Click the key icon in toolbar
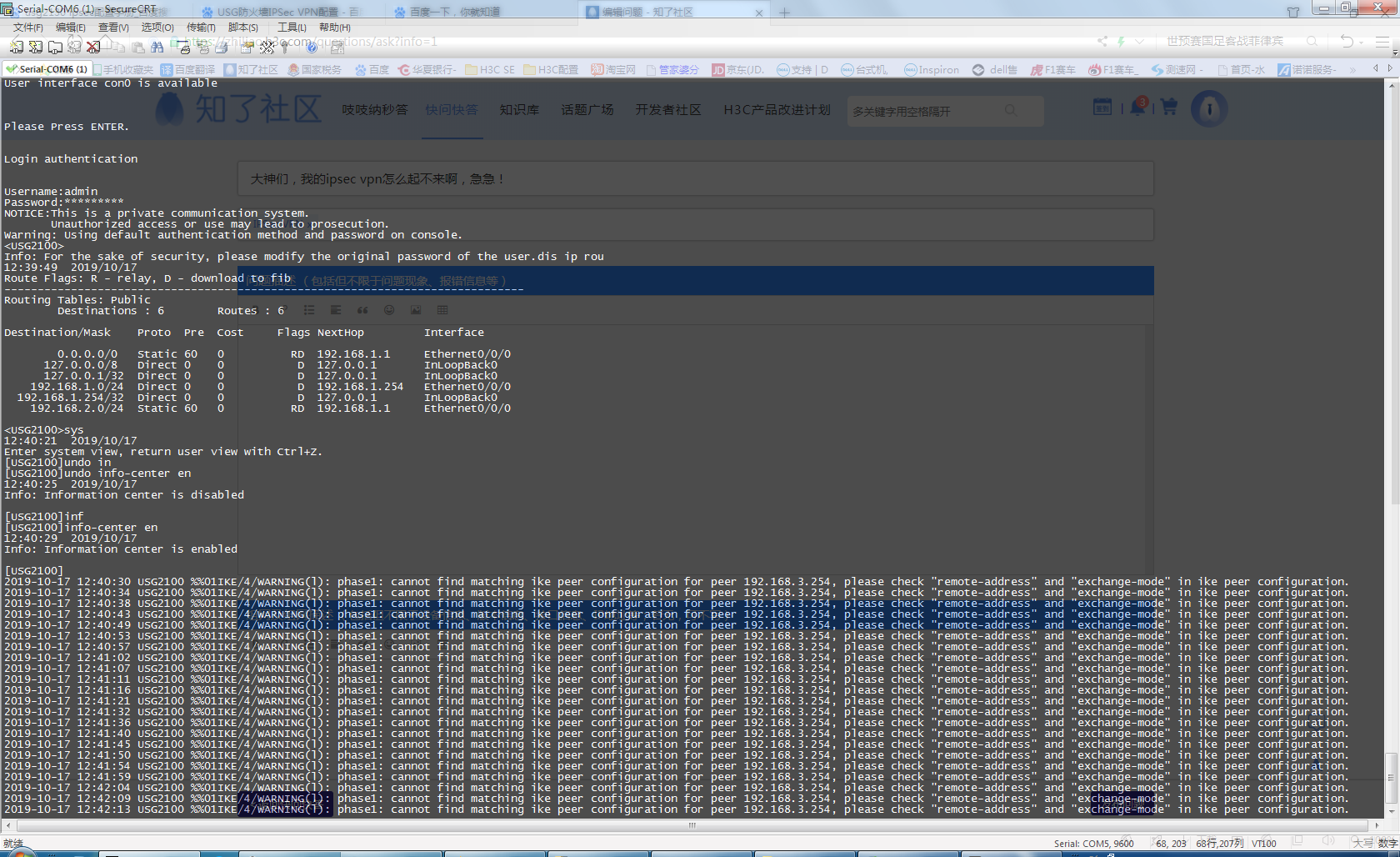The image size is (1400, 857). tap(284, 48)
